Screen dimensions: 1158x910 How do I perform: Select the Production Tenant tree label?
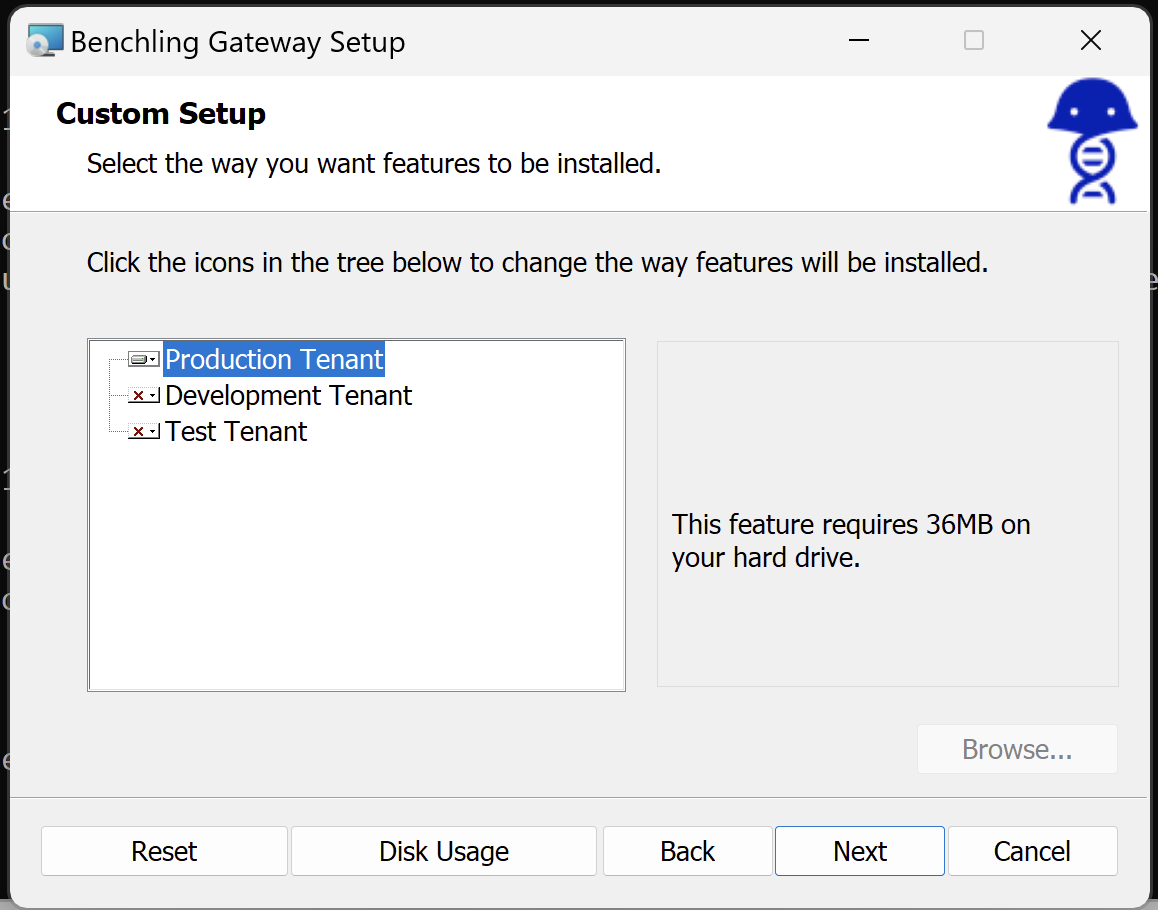pyautogui.click(x=274, y=360)
